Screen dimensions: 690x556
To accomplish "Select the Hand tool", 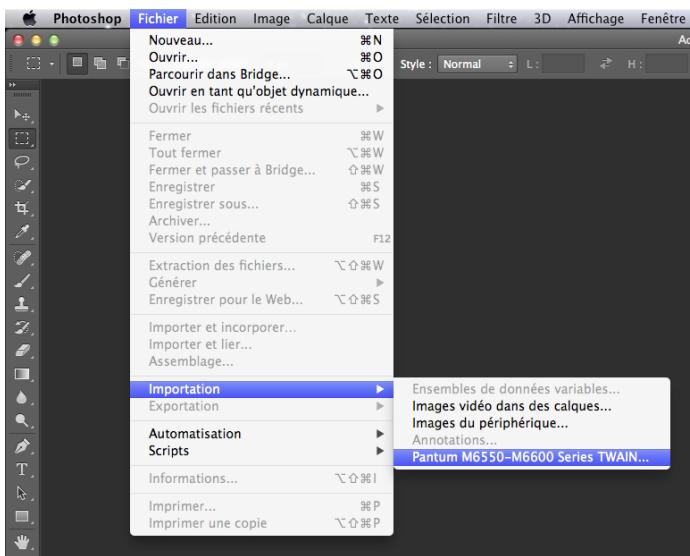I will pos(20,543).
